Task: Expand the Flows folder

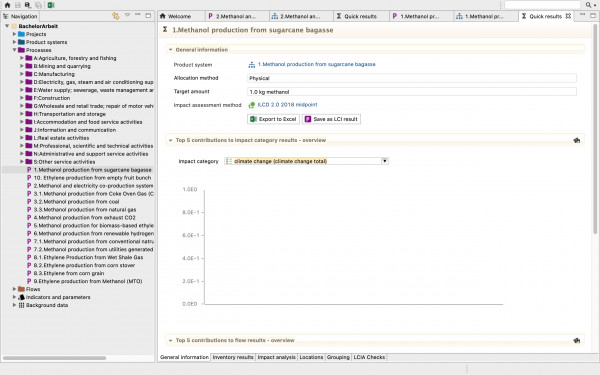Action: pyautogui.click(x=14, y=289)
